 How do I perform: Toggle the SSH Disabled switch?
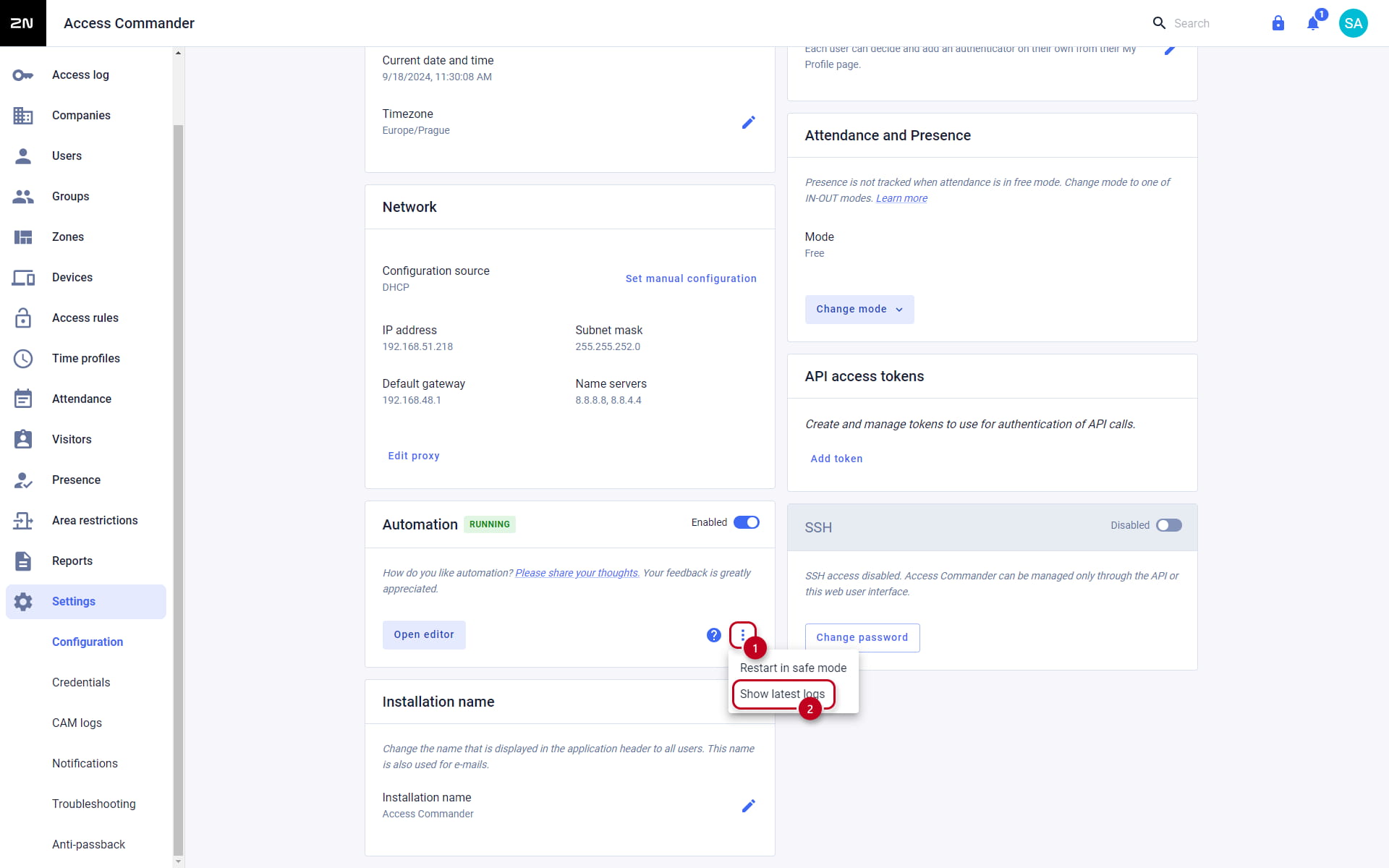click(x=1169, y=525)
